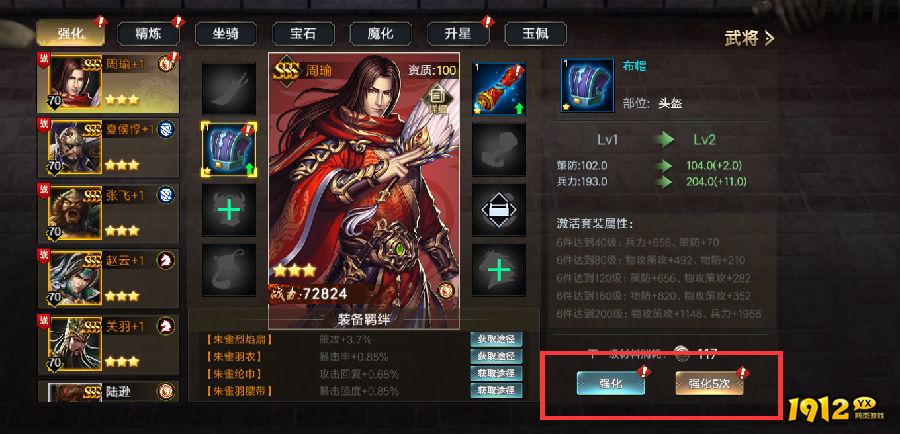Switch to the 宝石 tab
Screen dimensions: 900x434
pos(303,34)
